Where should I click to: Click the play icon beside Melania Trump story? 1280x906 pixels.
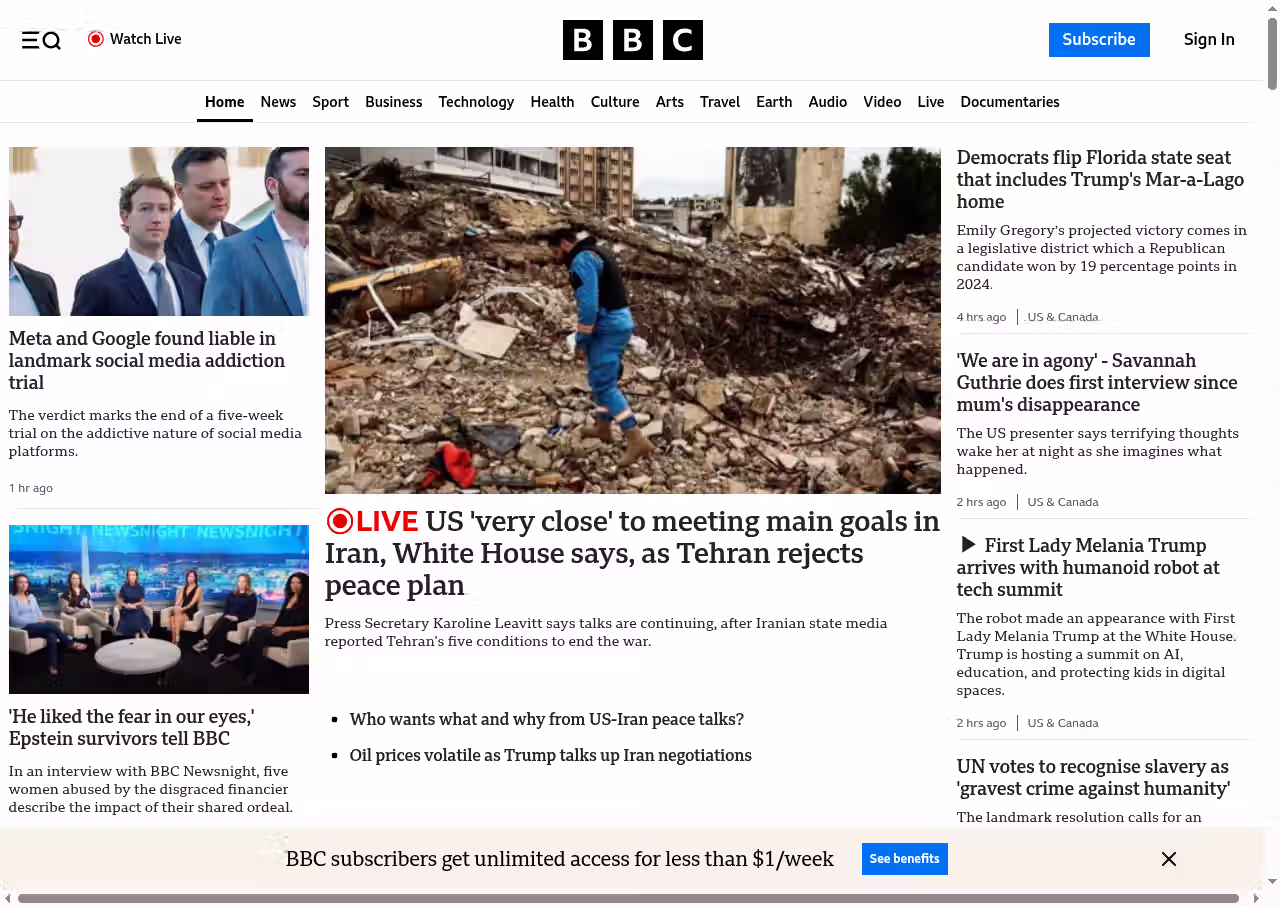pyautogui.click(x=967, y=545)
